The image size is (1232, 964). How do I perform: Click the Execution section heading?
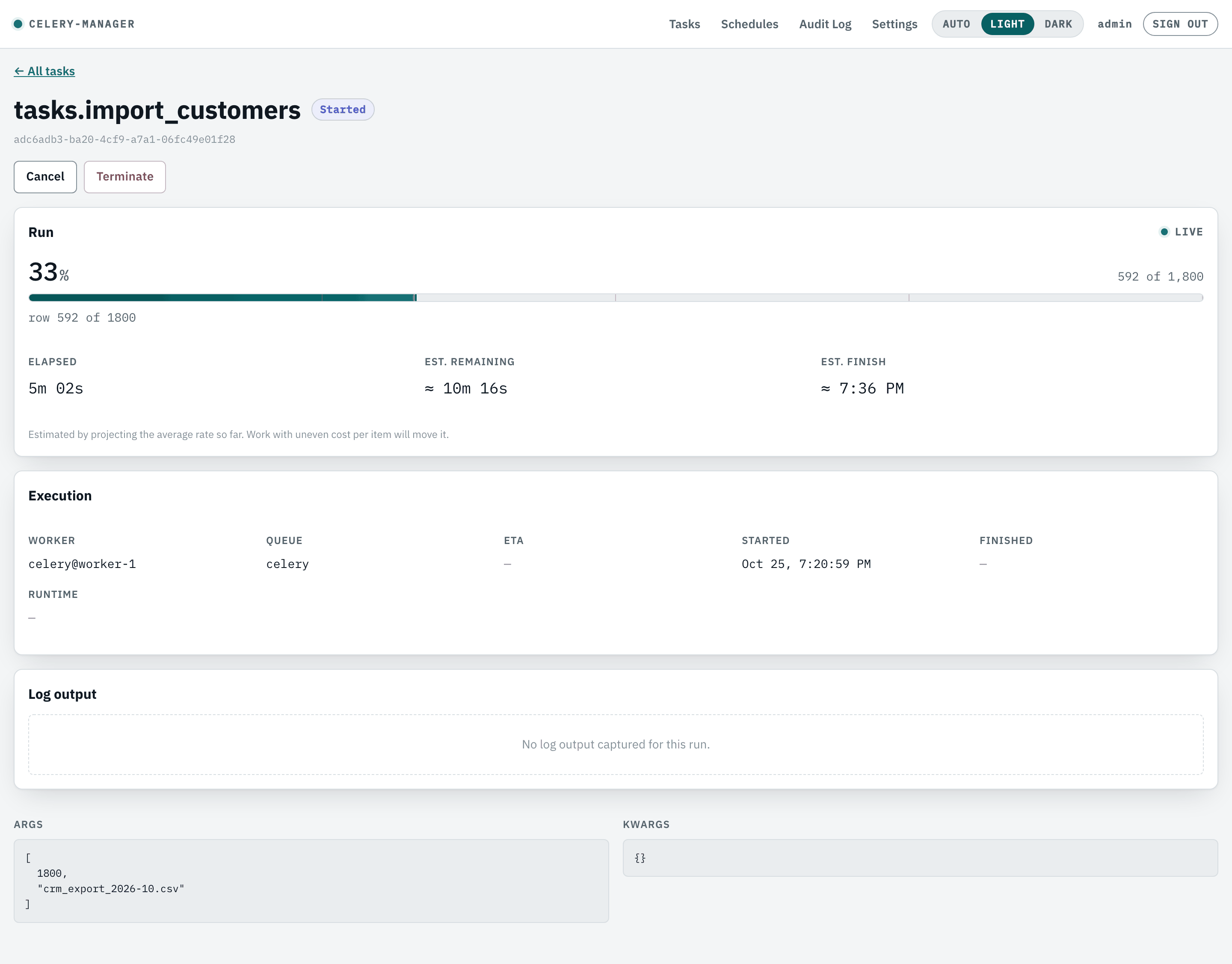point(60,496)
